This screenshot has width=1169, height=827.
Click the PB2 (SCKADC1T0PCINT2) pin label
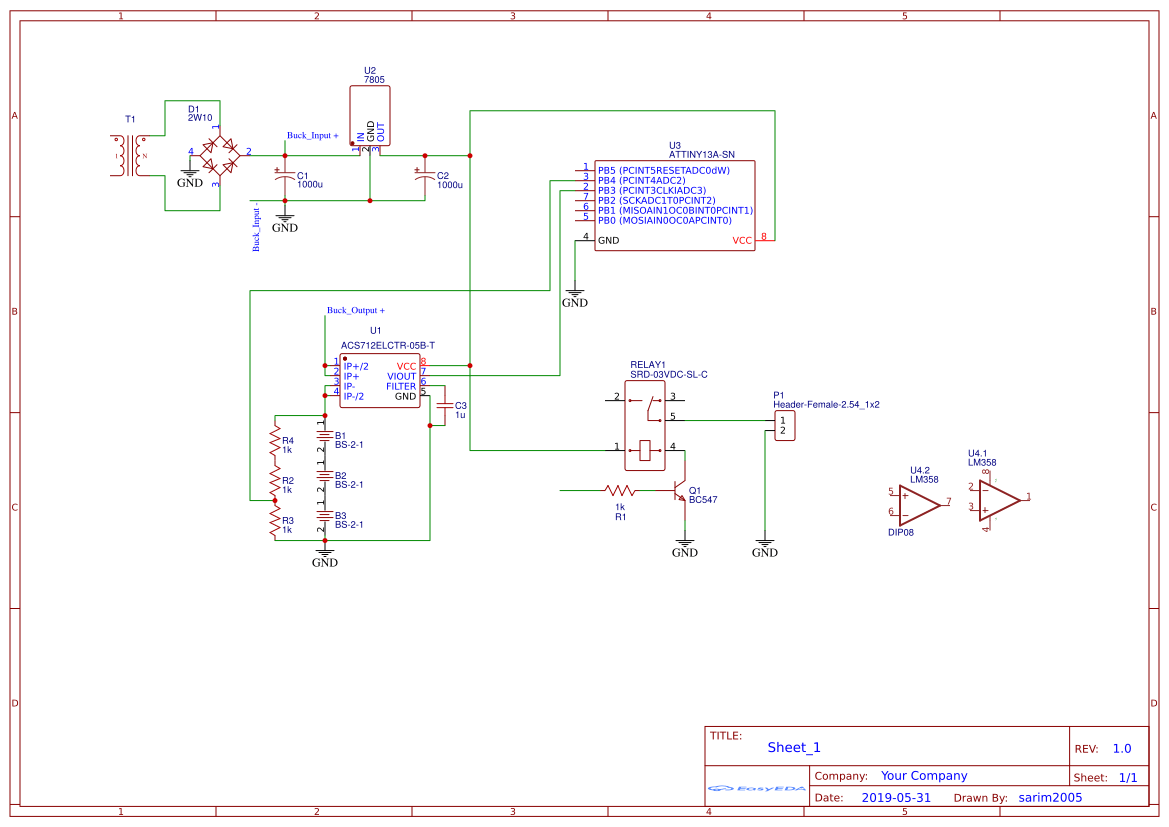click(x=656, y=201)
